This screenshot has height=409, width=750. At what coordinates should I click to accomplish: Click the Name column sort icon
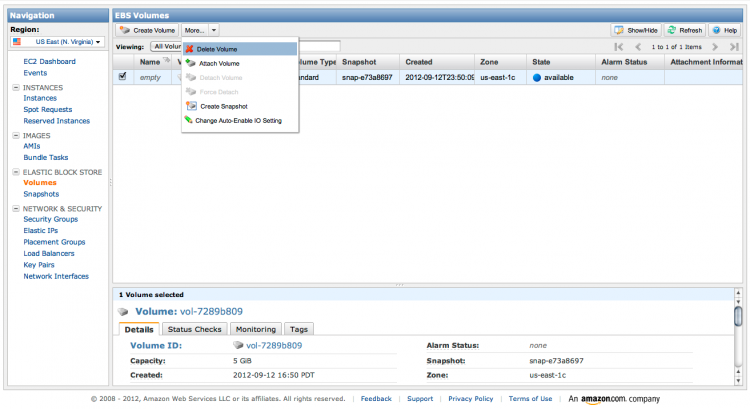(x=166, y=60)
